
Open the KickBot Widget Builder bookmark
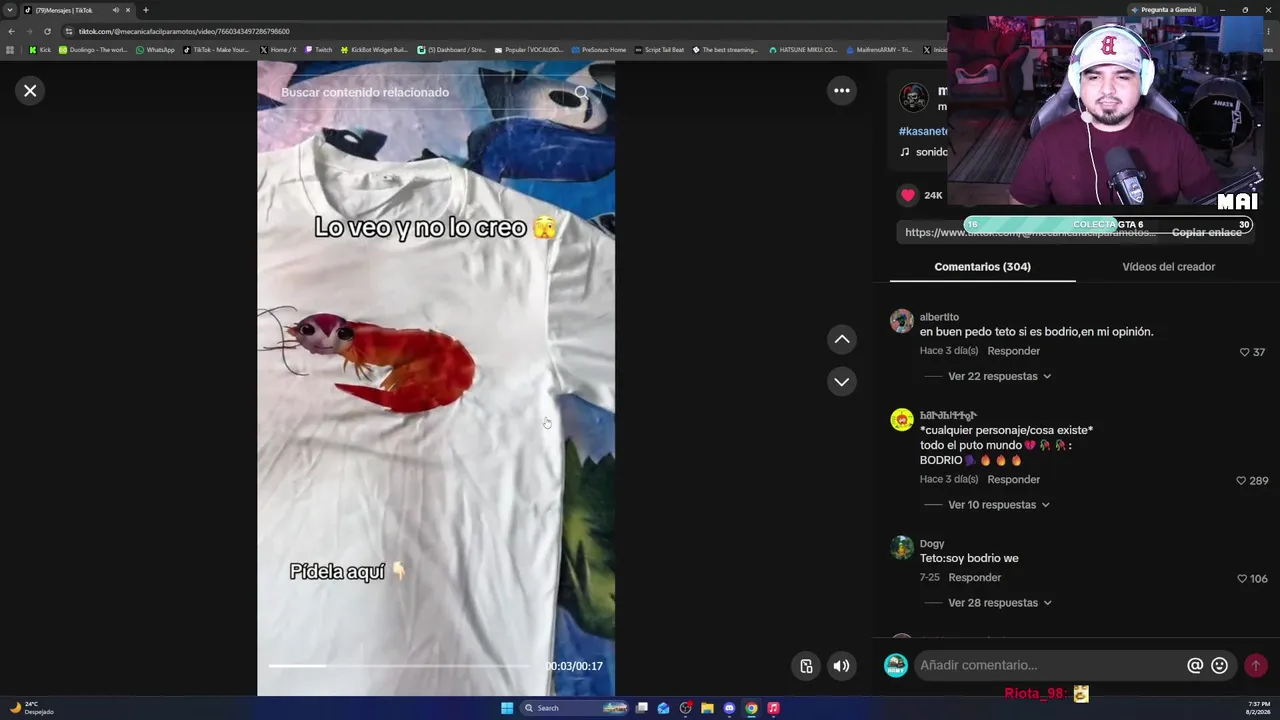click(x=374, y=49)
